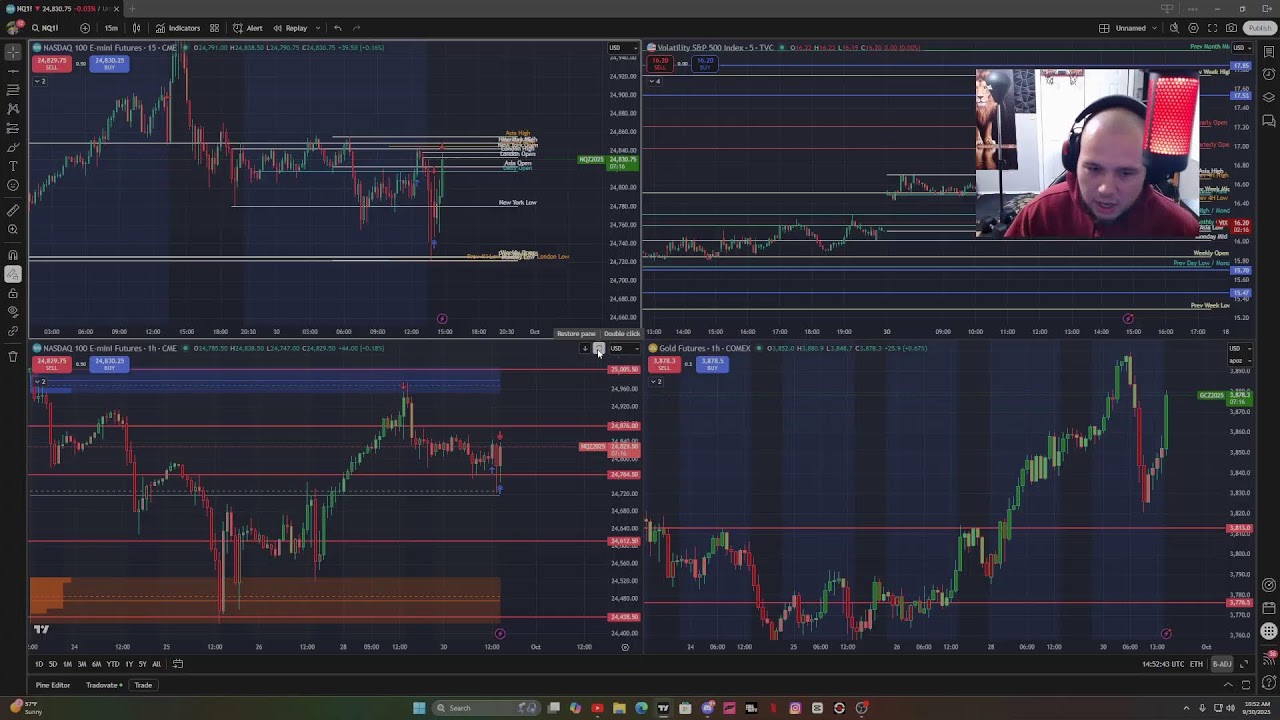Undo the last chart action
This screenshot has width=1280, height=720.
(338, 28)
